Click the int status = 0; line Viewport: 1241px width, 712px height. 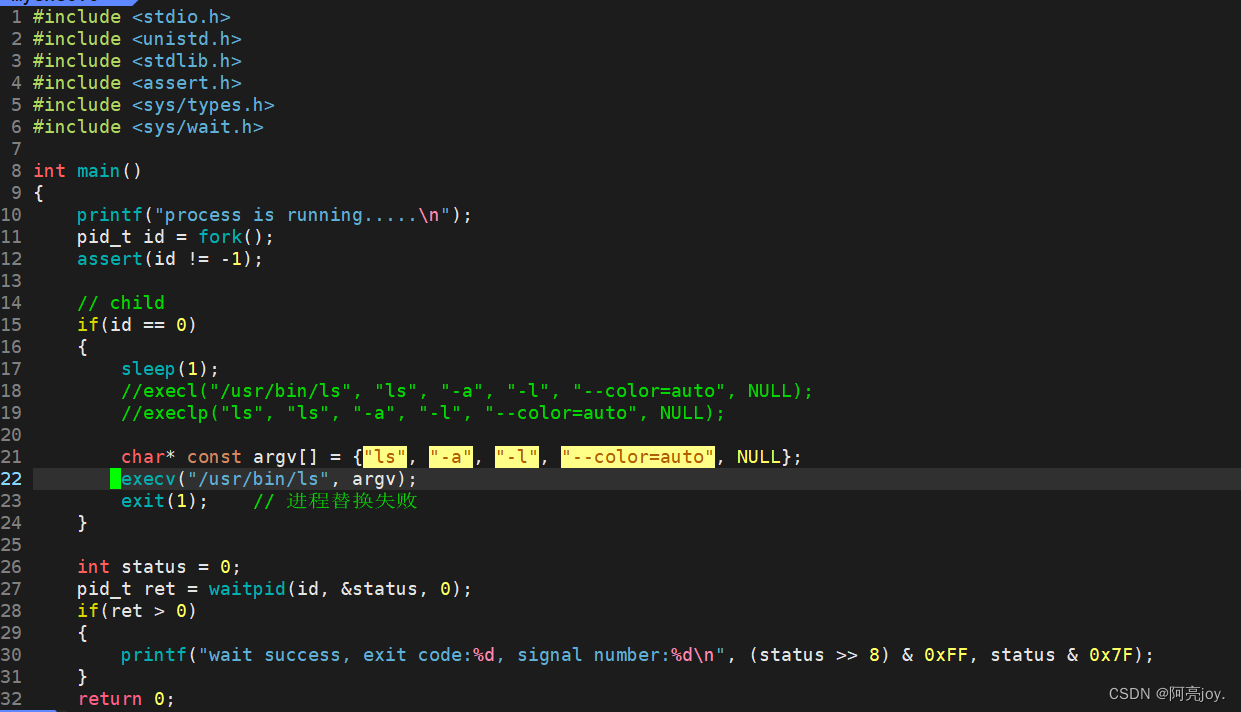tap(159, 567)
